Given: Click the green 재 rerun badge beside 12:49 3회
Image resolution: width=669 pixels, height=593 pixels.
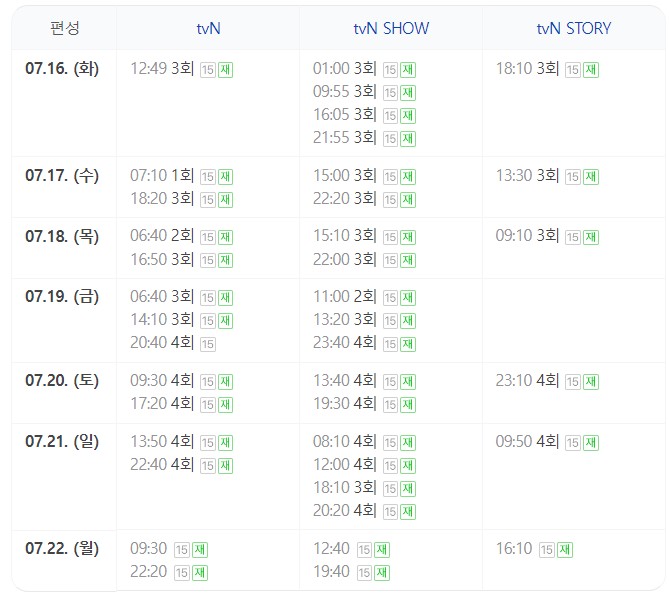Looking at the screenshot, I should click(x=226, y=70).
